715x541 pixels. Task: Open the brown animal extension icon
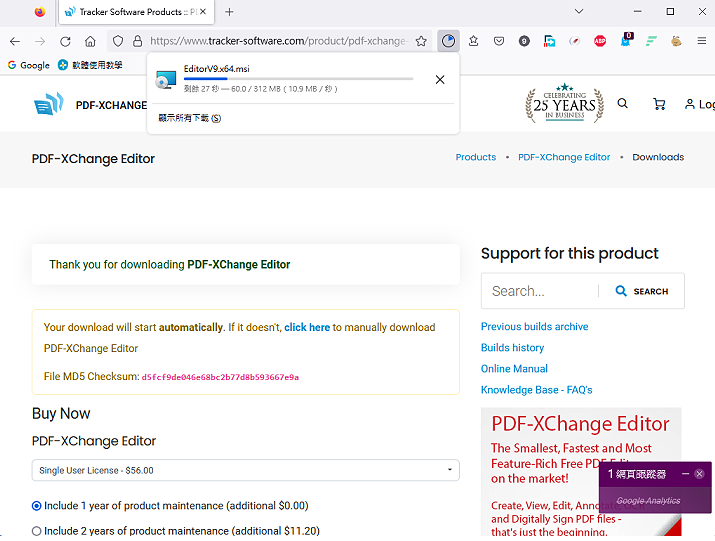coord(676,42)
